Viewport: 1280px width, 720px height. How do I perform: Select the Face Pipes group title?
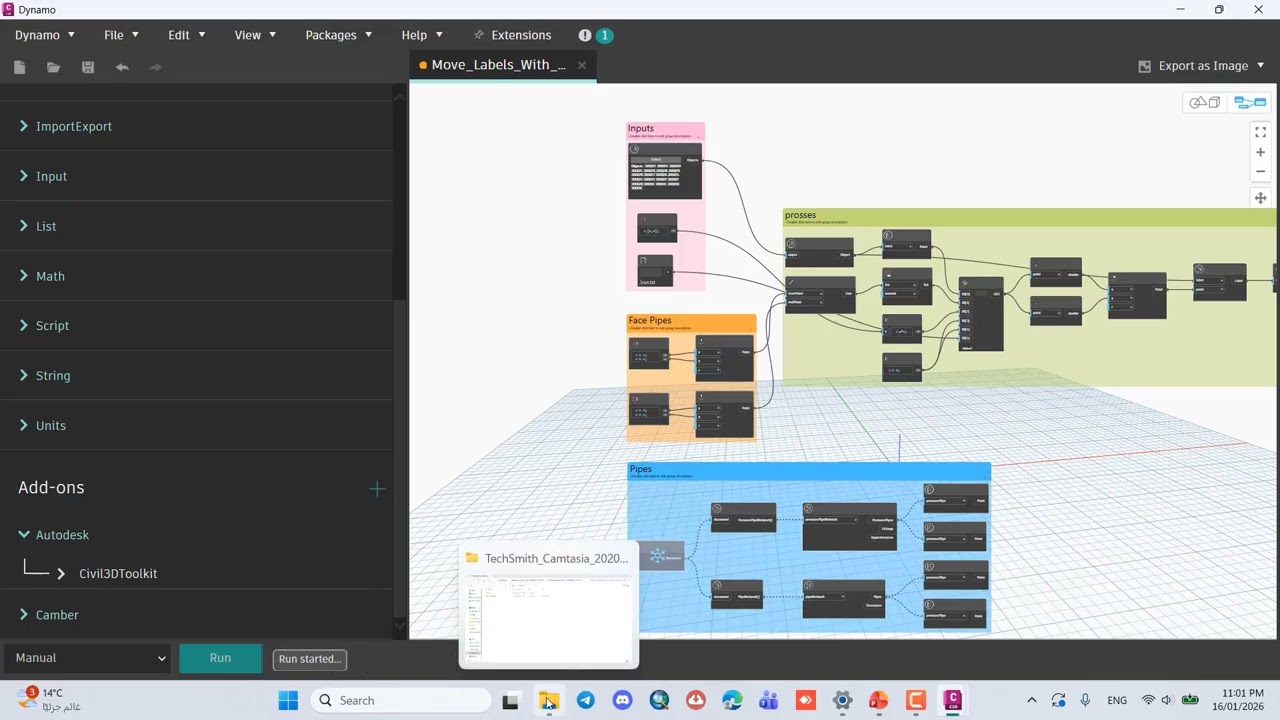(650, 320)
